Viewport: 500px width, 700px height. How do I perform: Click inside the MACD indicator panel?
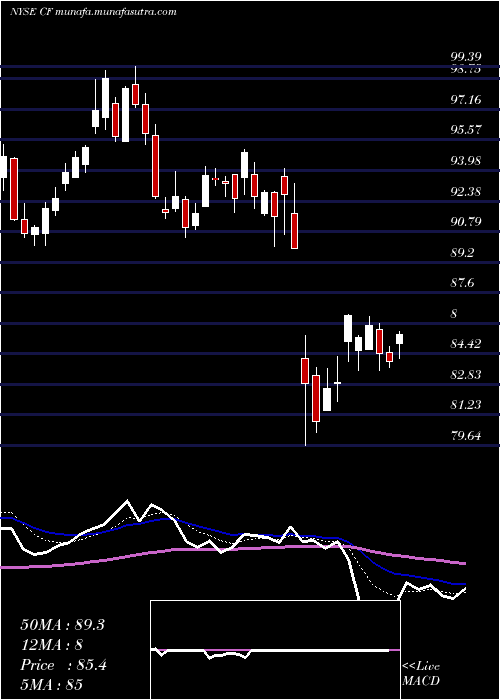click(275, 650)
